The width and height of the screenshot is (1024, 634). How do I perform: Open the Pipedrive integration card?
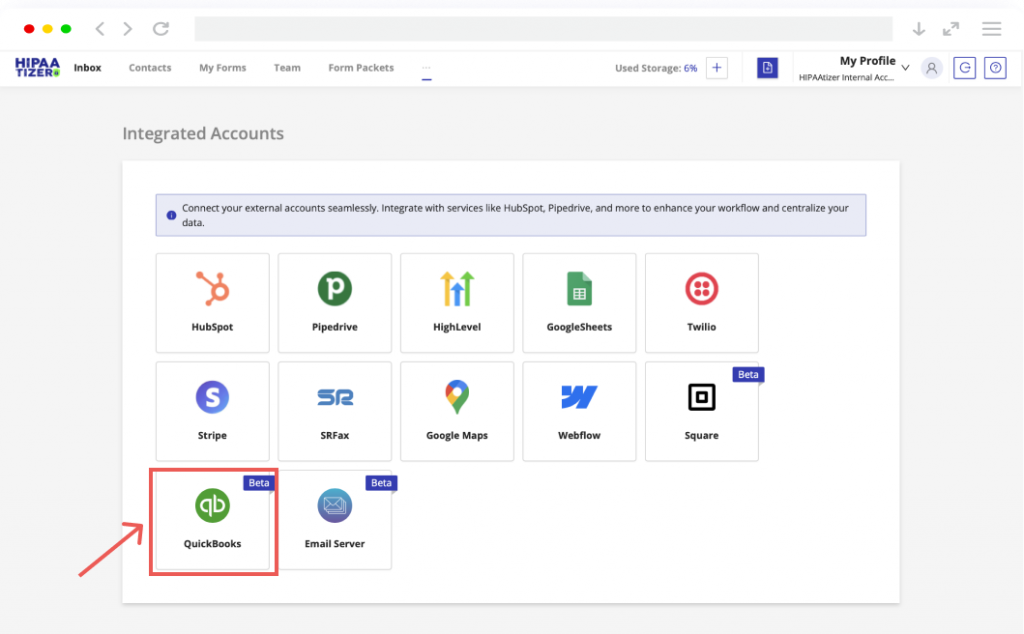(334, 303)
